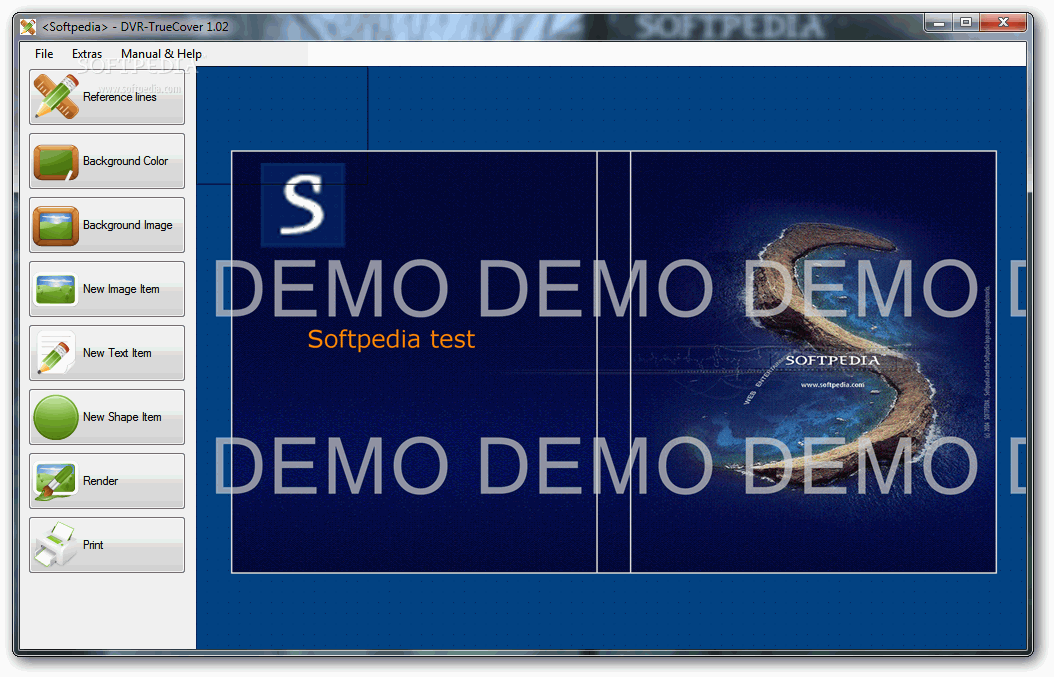Close the DVR-TrueCover window

click(x=1003, y=23)
